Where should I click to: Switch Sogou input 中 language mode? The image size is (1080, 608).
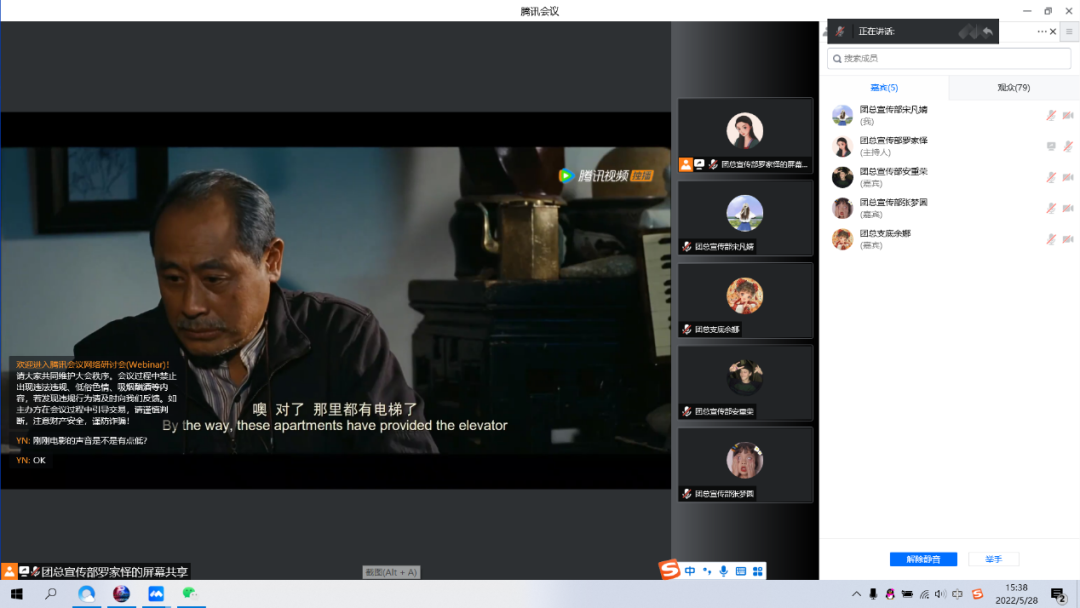tap(690, 571)
